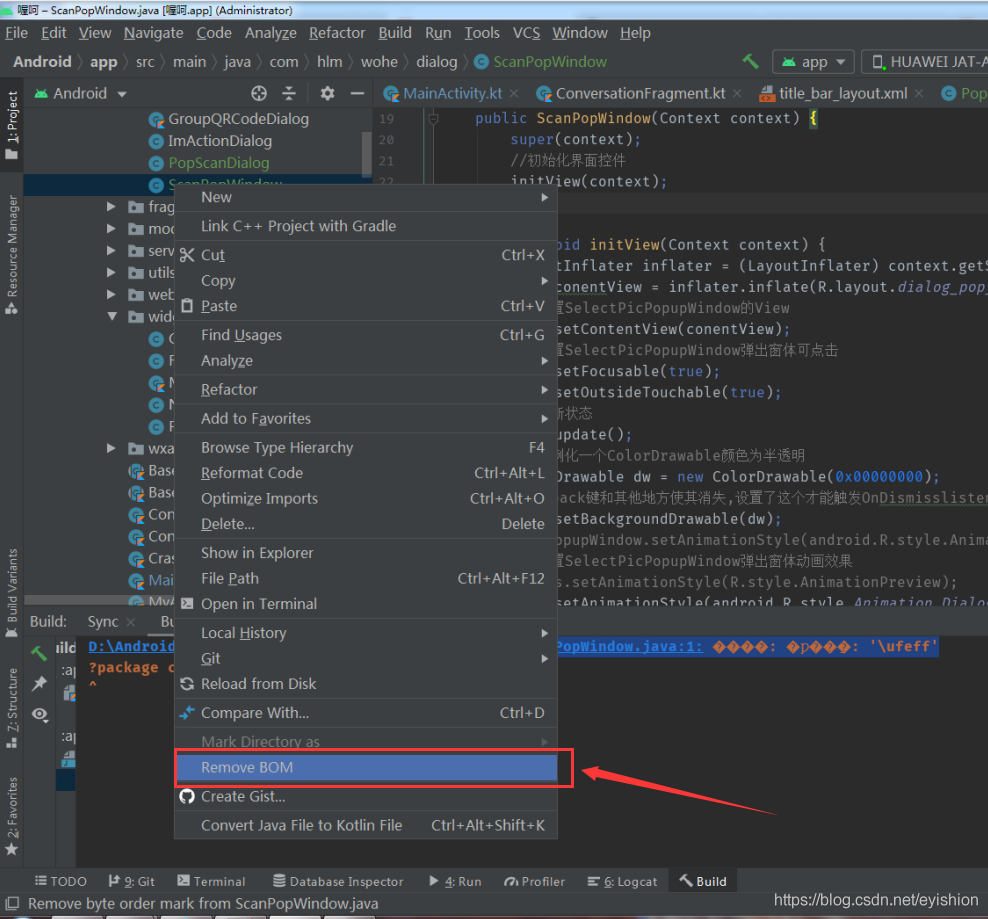988x919 pixels.
Task: Toggle the pin tab icon in Build panel
Action: click(39, 683)
